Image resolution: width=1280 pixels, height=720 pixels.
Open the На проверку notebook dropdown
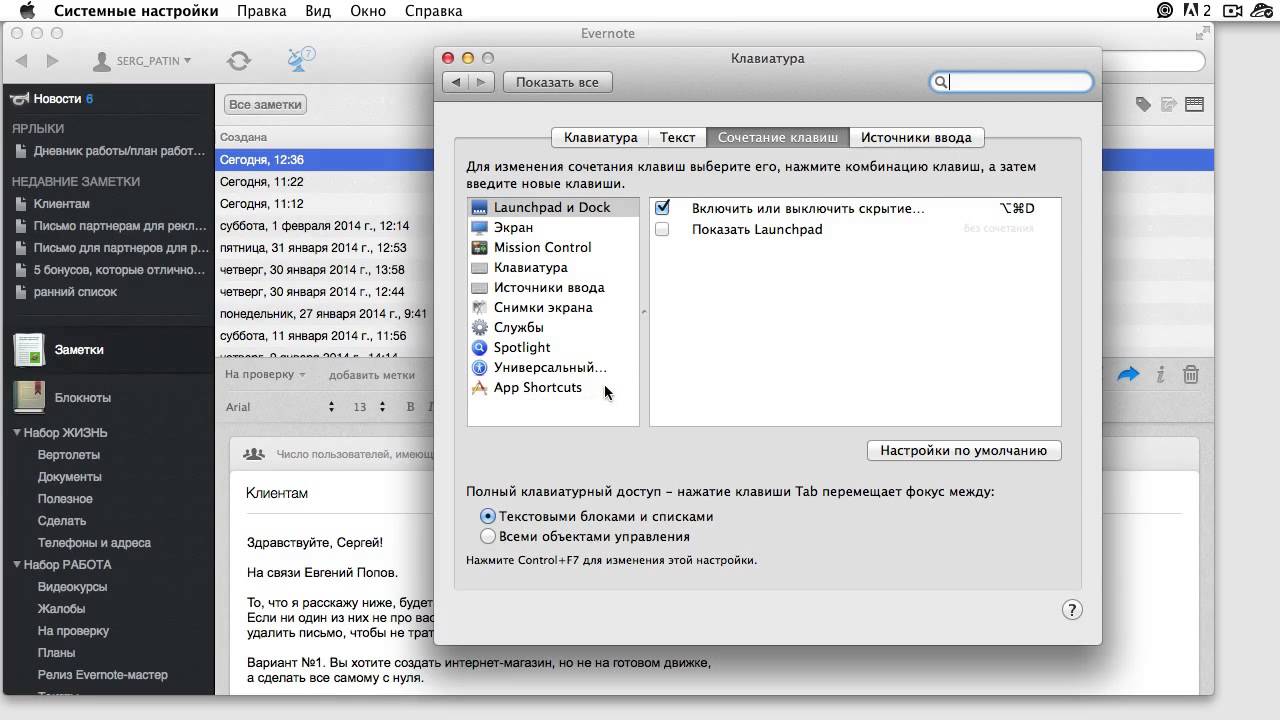pyautogui.click(x=265, y=375)
